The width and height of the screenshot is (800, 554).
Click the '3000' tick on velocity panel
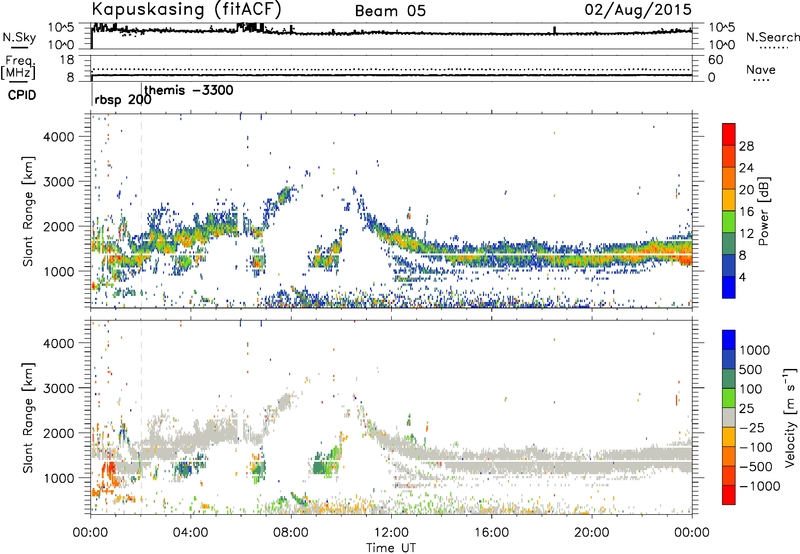click(x=58, y=388)
